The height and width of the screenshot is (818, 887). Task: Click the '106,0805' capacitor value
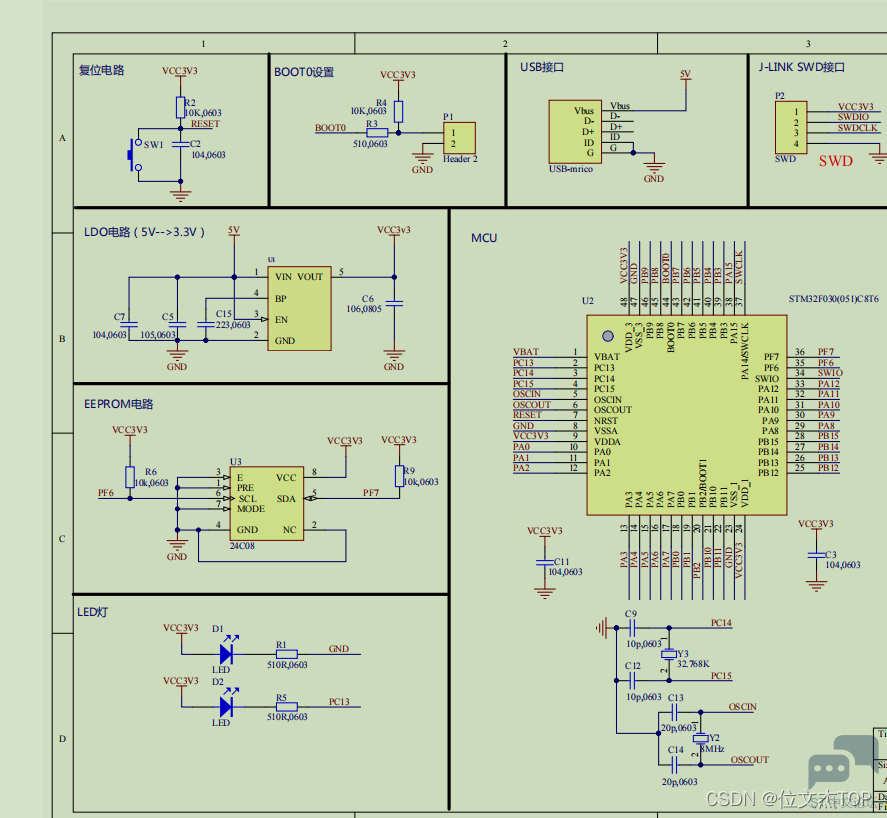click(x=364, y=309)
